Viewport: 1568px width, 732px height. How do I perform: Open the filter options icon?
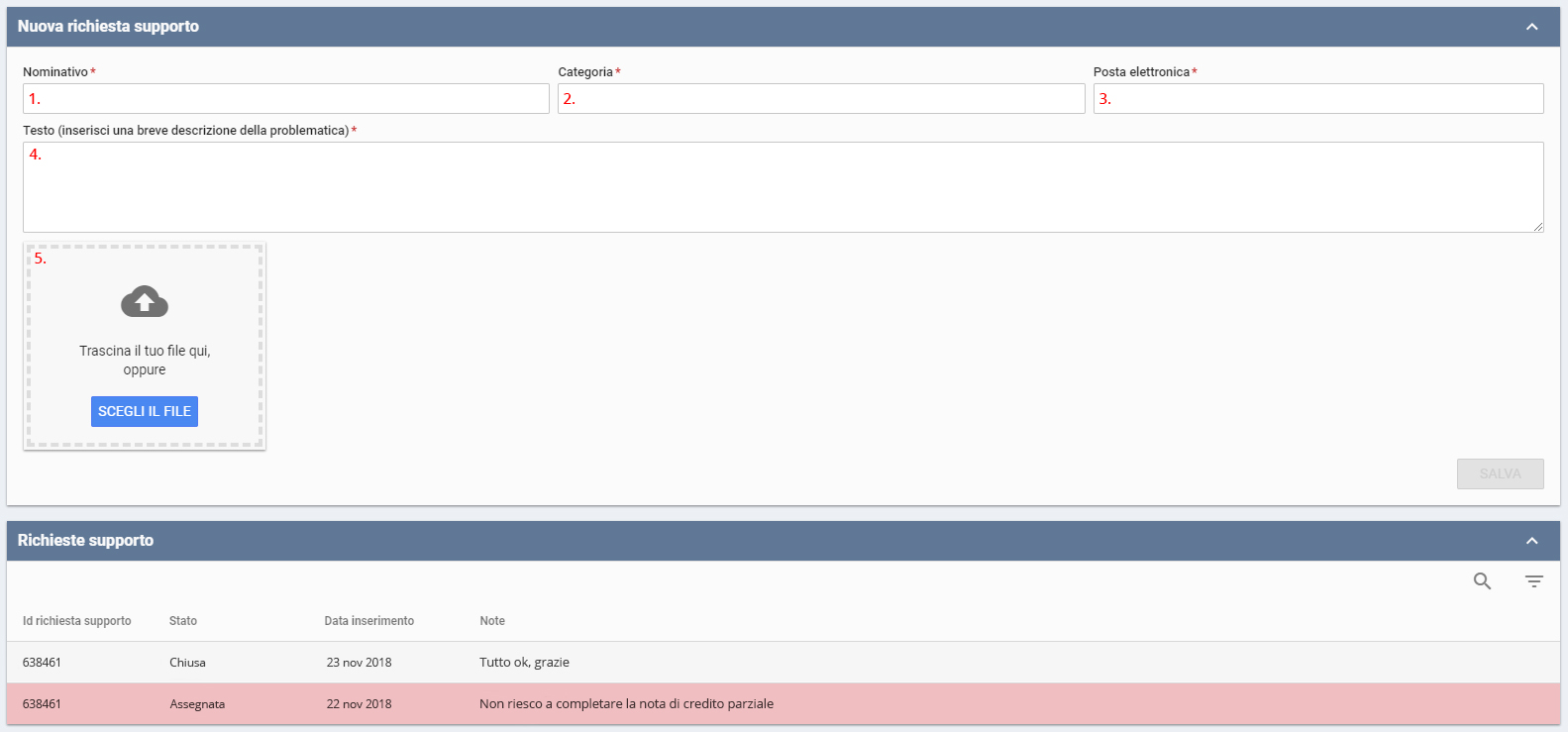(1533, 581)
